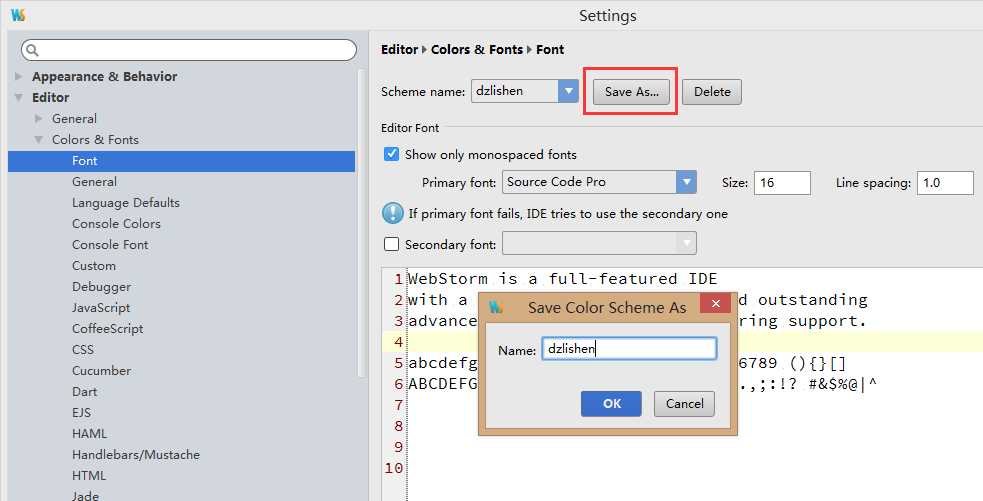
Task: Click the Save As... button
Action: pyautogui.click(x=631, y=92)
